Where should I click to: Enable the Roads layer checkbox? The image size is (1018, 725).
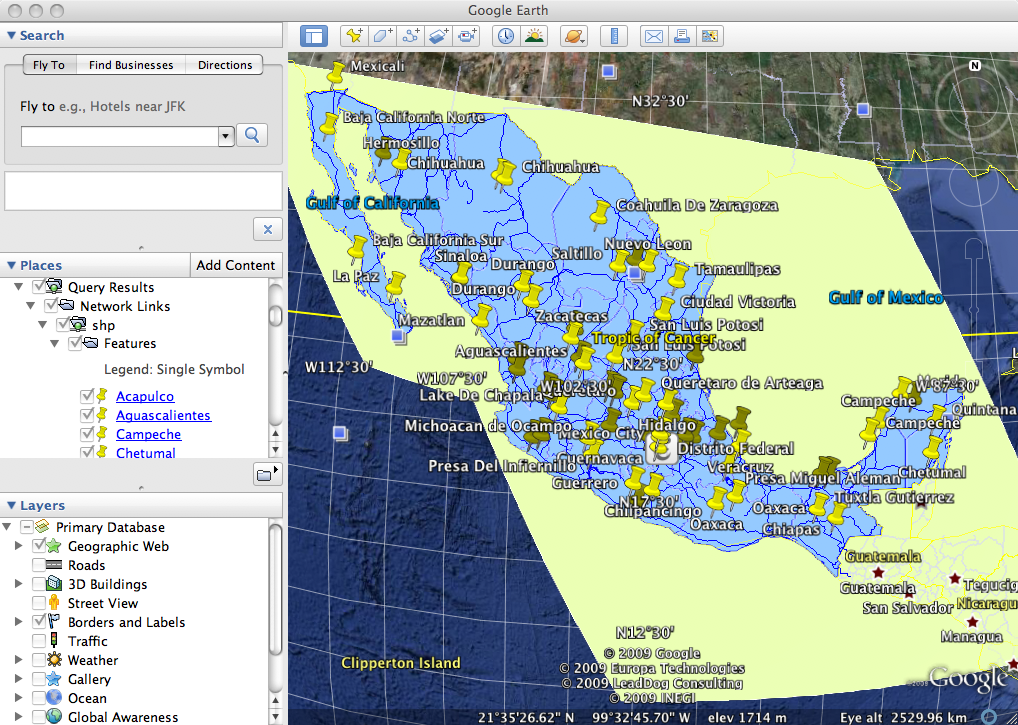[39, 566]
